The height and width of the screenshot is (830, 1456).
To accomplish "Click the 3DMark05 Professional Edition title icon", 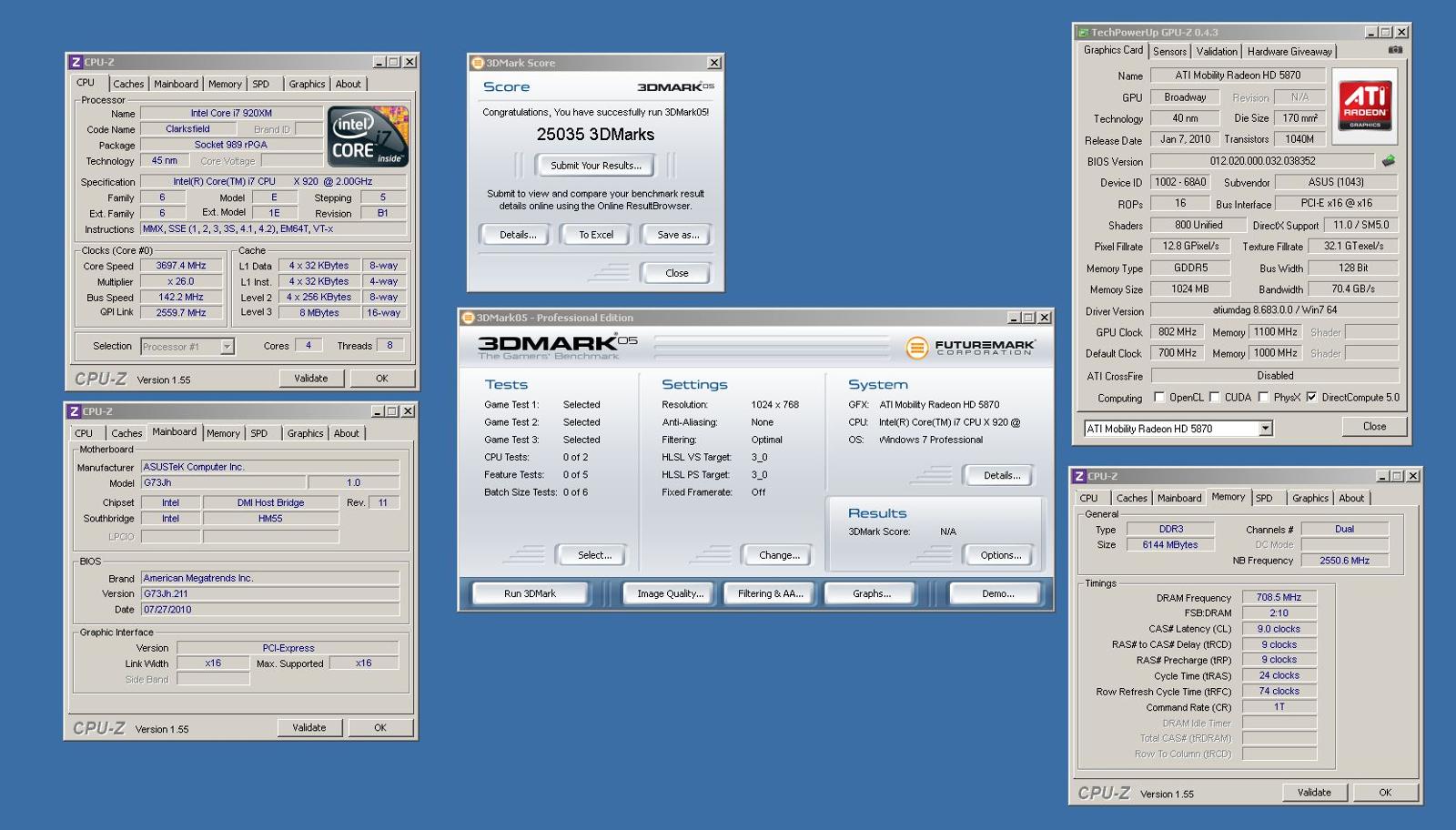I will pos(469,318).
